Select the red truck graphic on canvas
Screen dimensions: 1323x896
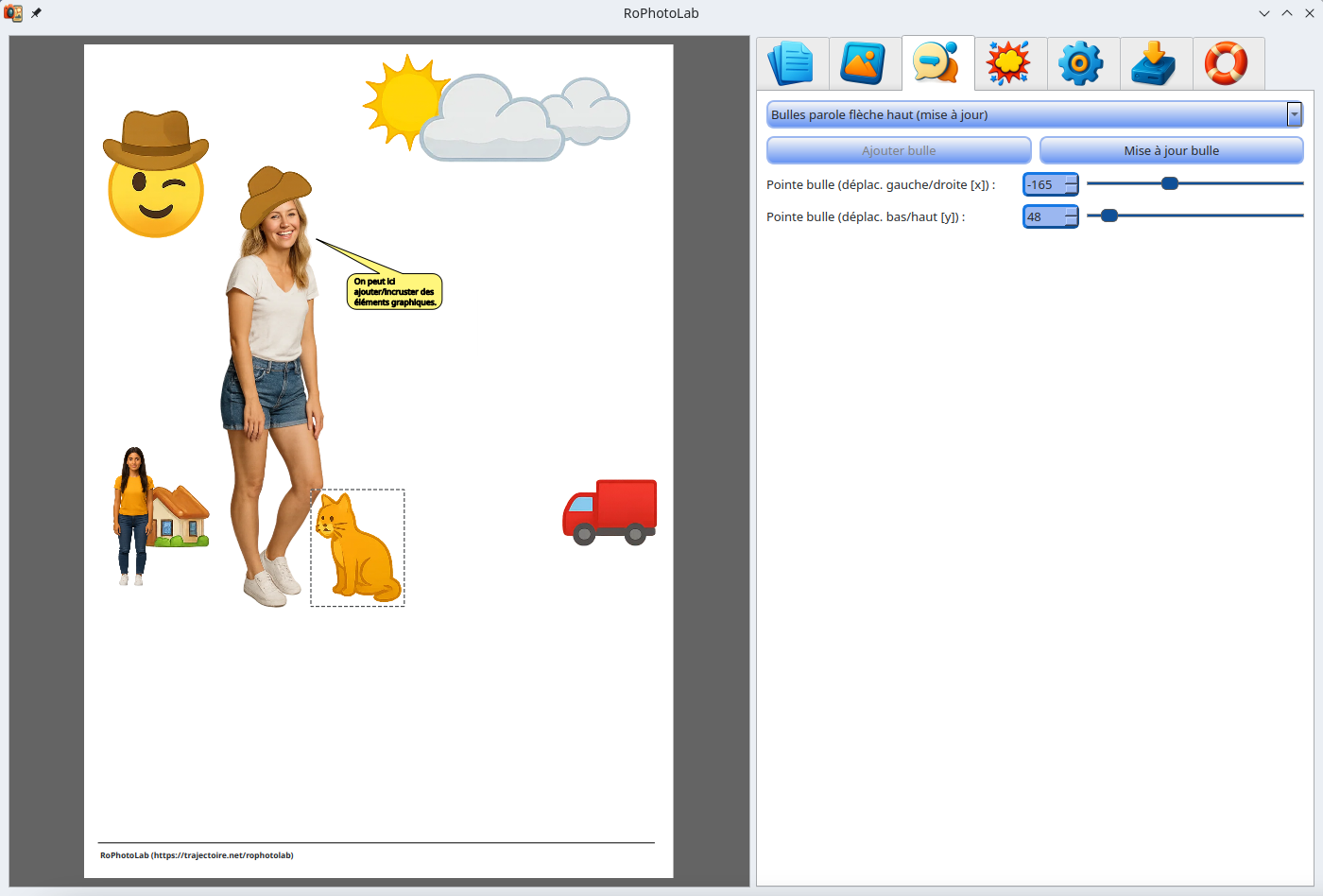[610, 511]
